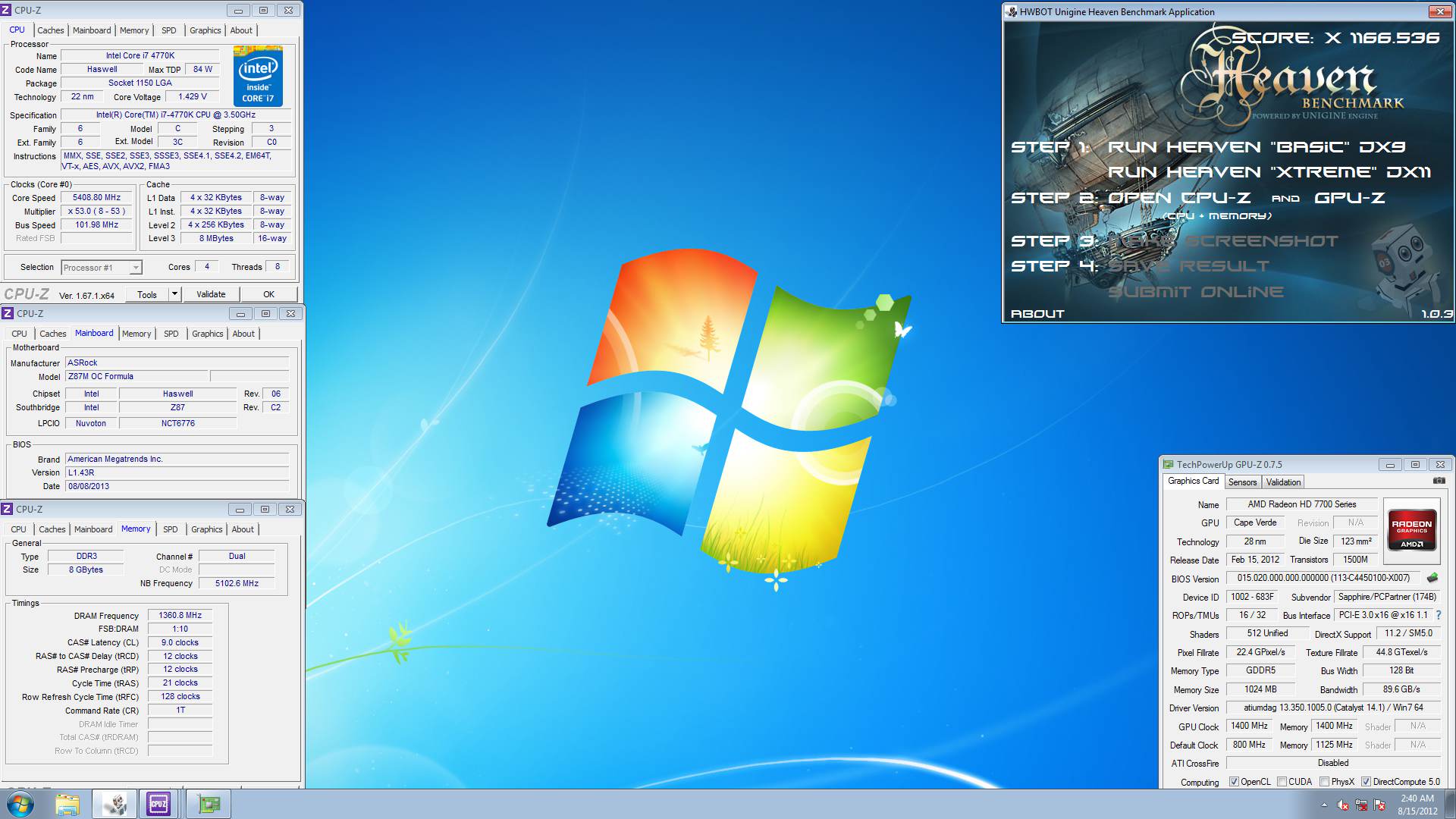This screenshot has height=819, width=1456.
Task: Click the Bus Interface question mark
Action: (x=1439, y=615)
